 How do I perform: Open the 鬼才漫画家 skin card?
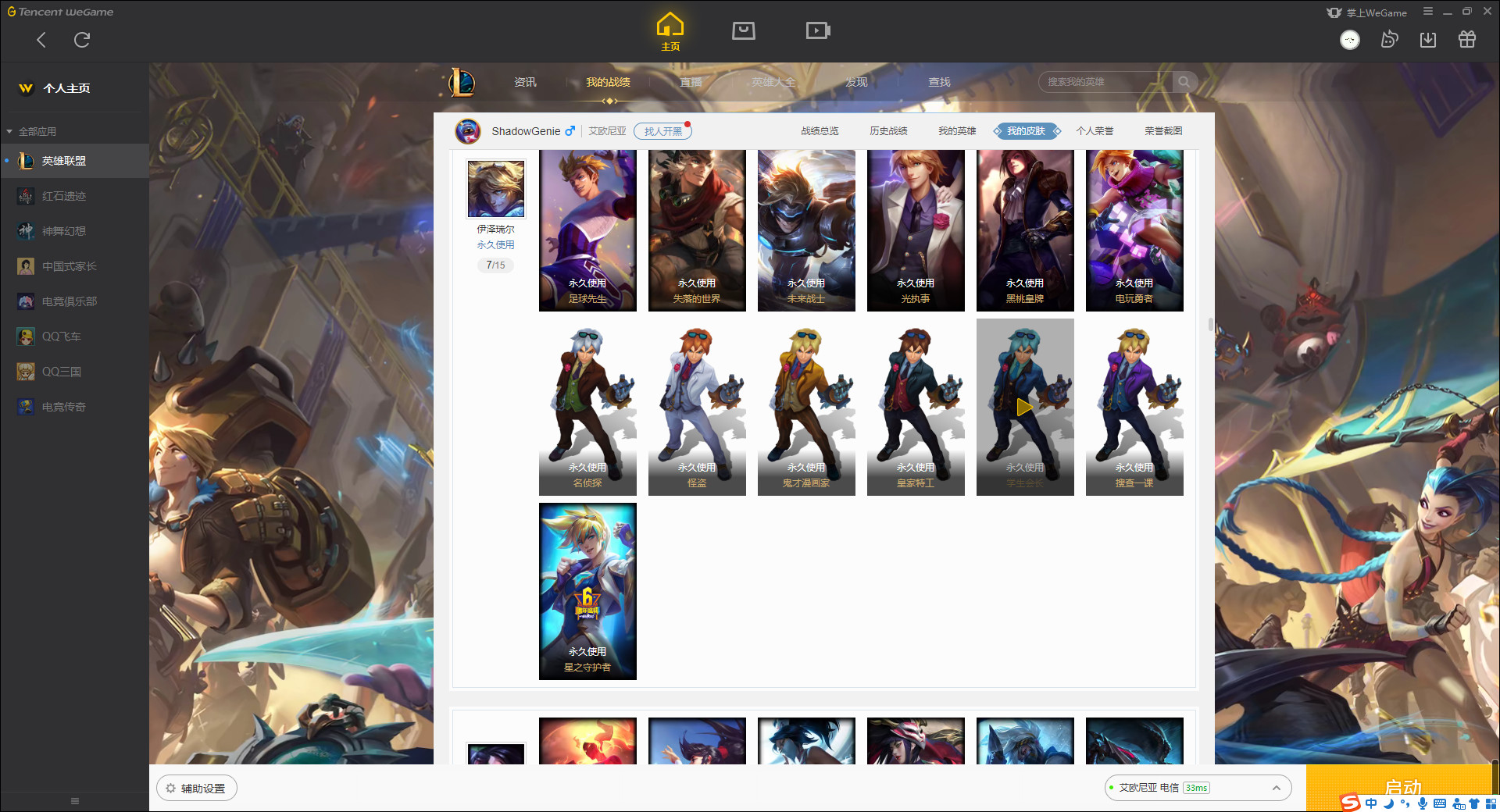(x=806, y=407)
